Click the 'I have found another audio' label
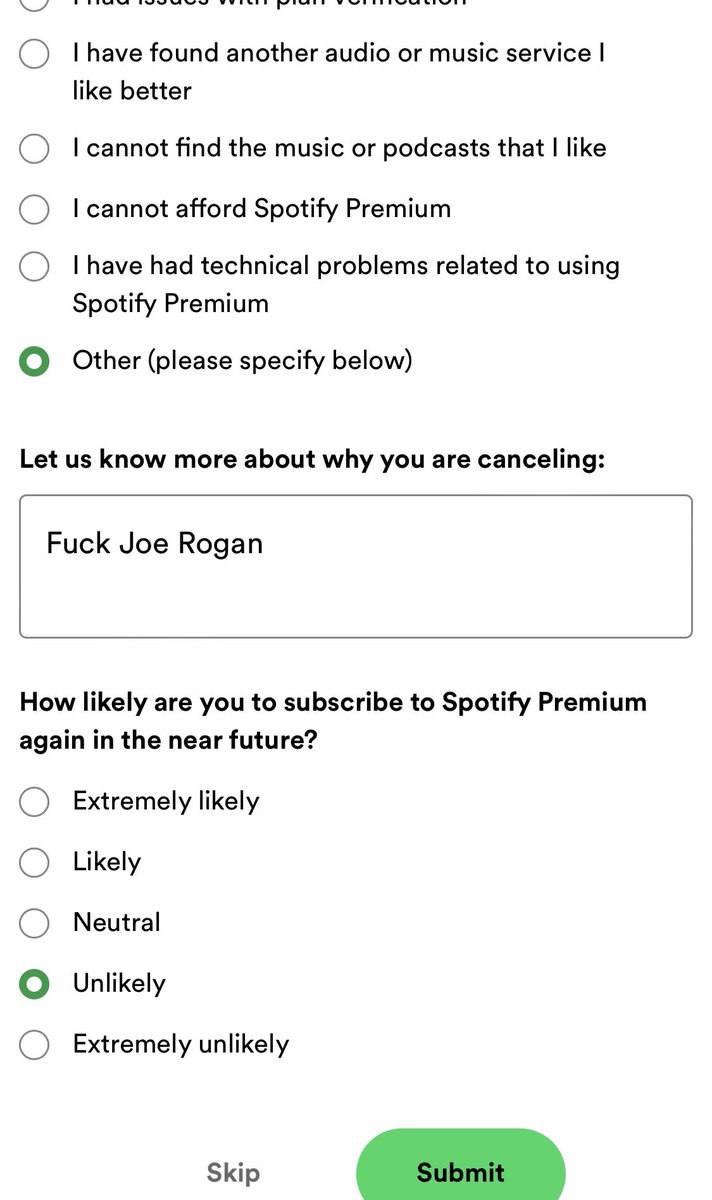Screen dimensions: 712x1200 coord(339,71)
